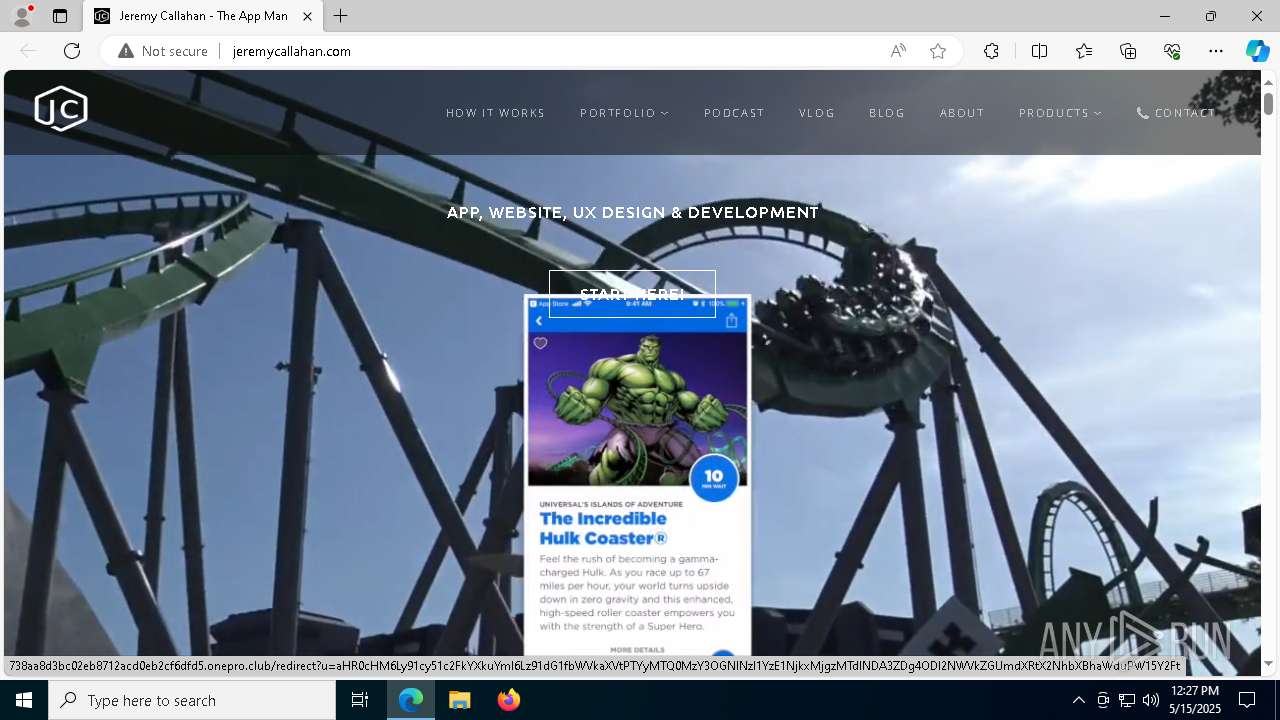The image size is (1280, 720).
Task: Expand the Portfolio dropdown menu
Action: point(624,113)
